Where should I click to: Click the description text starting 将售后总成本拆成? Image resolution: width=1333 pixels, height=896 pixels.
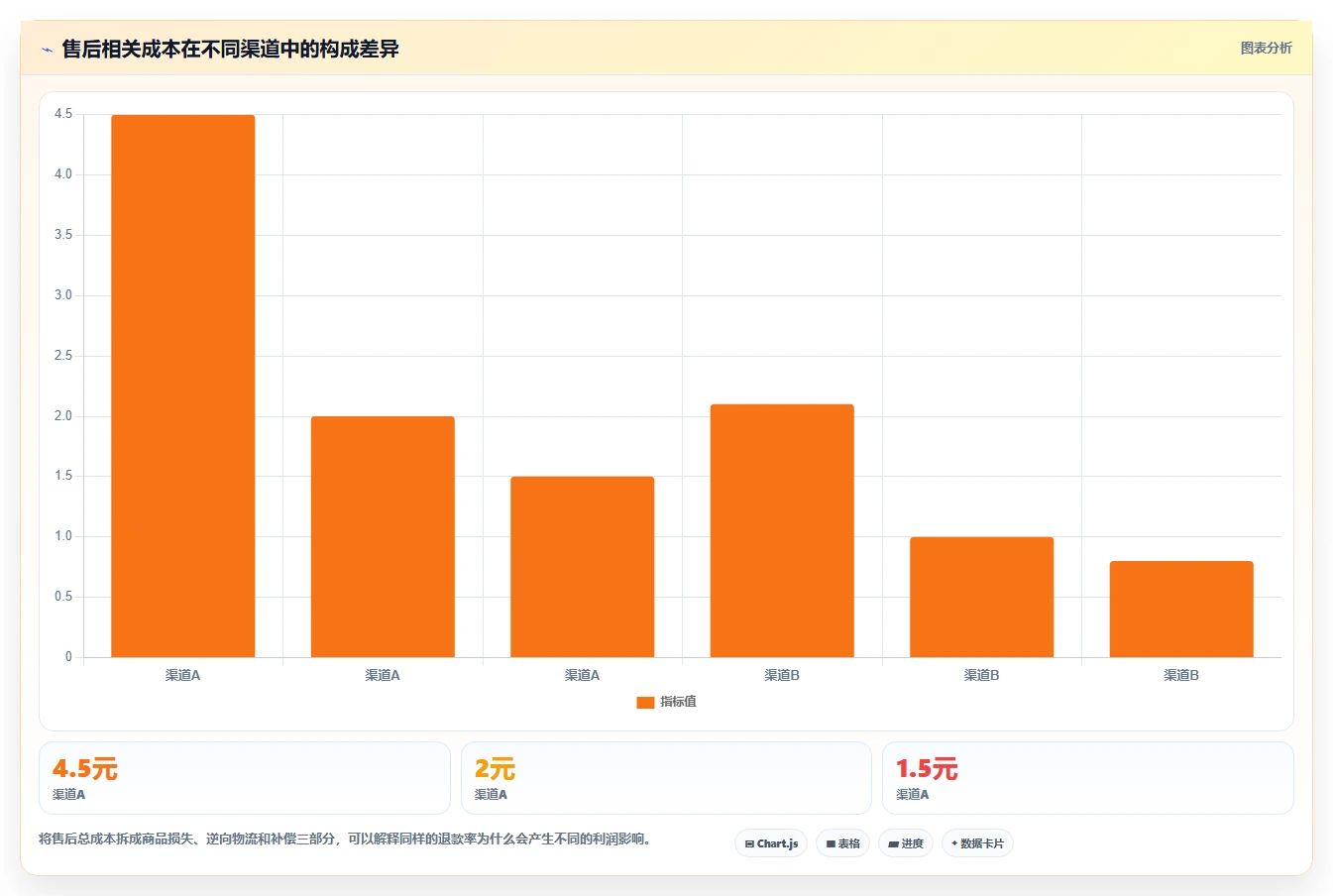coord(347,839)
